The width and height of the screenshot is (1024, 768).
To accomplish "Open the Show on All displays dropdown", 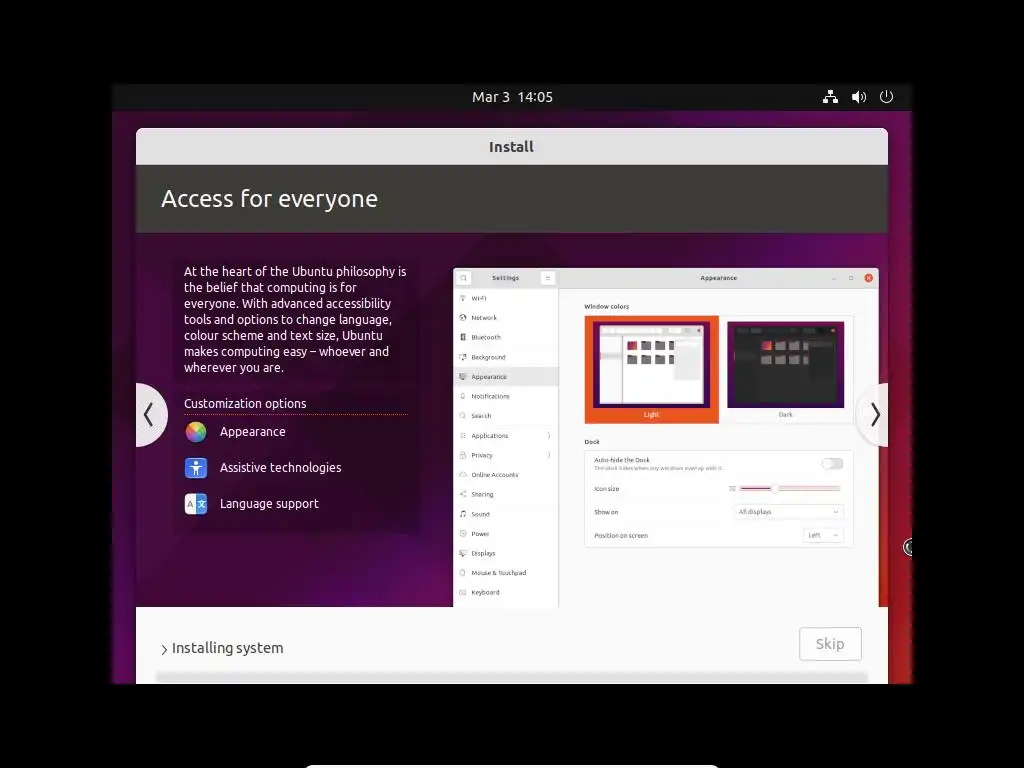I will point(788,512).
